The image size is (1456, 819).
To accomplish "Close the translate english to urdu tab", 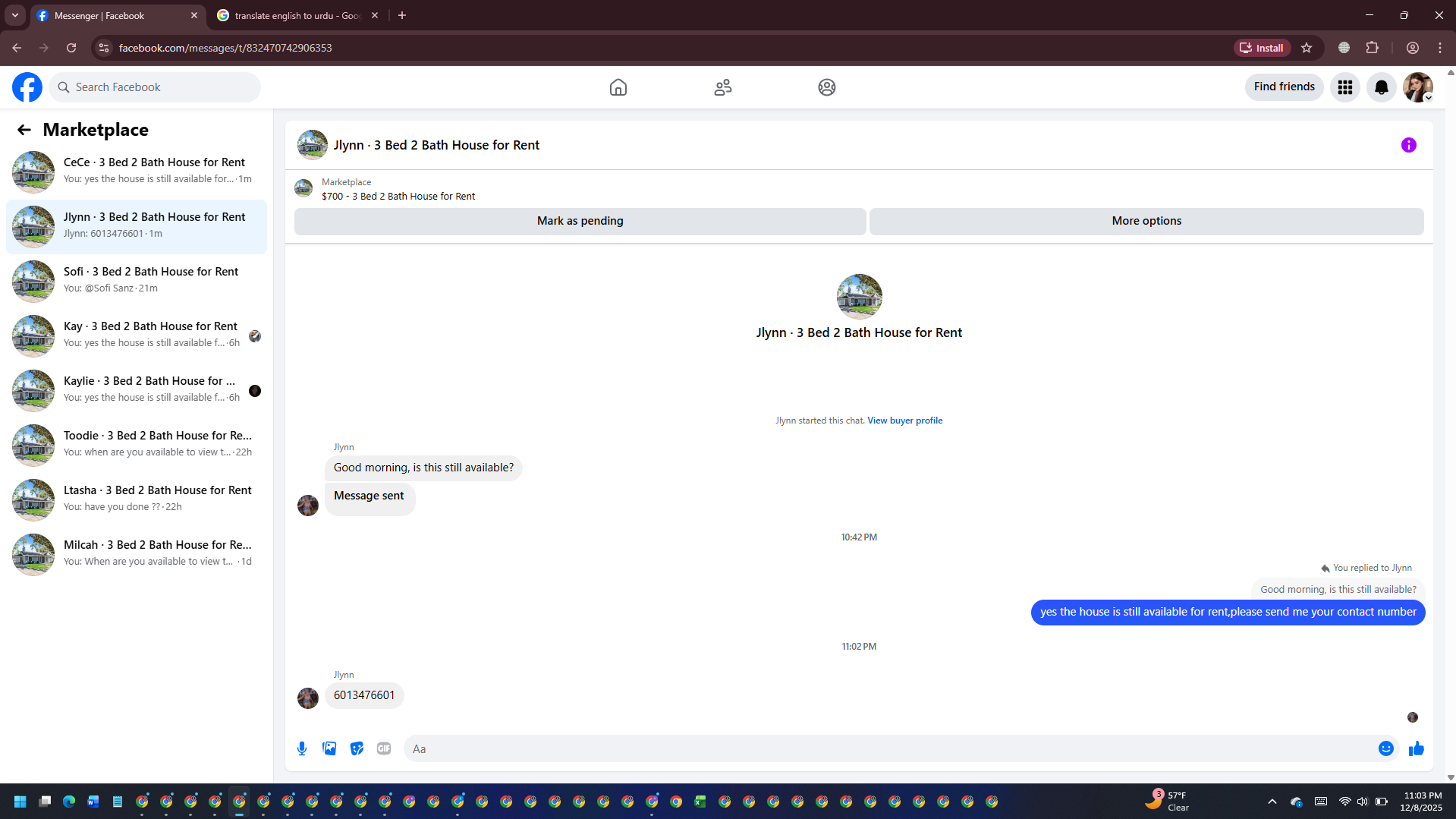I will point(375,16).
